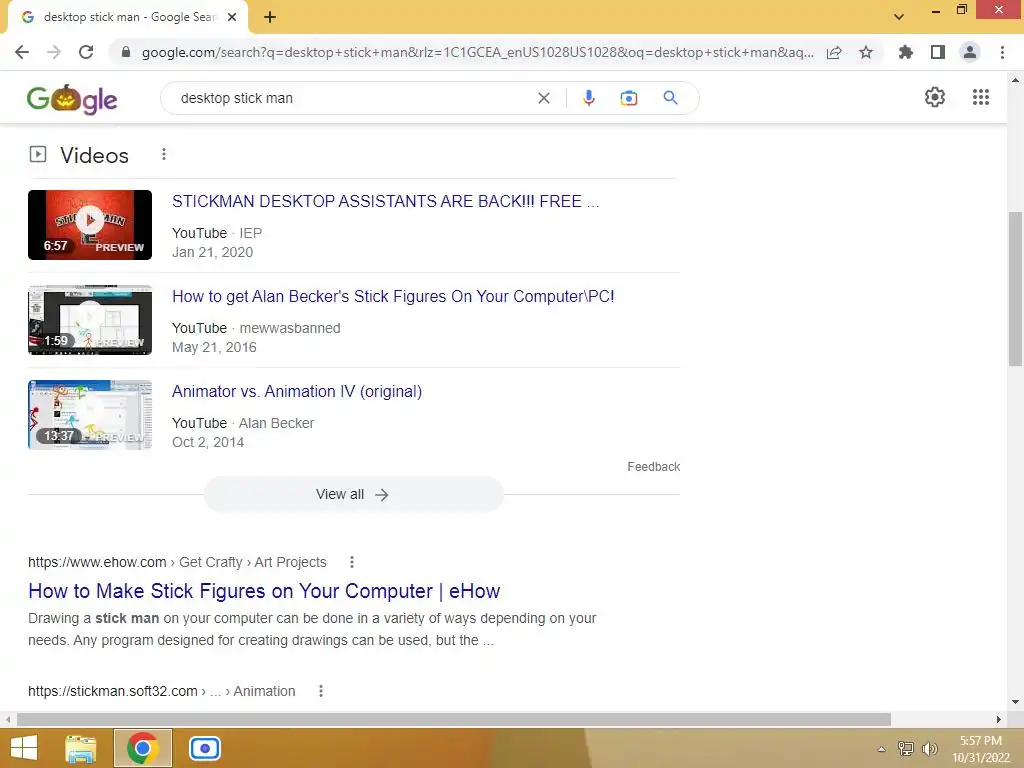Click the taskbar clock 5:57 PM
Screen dimensions: 1024x768
tap(981, 741)
